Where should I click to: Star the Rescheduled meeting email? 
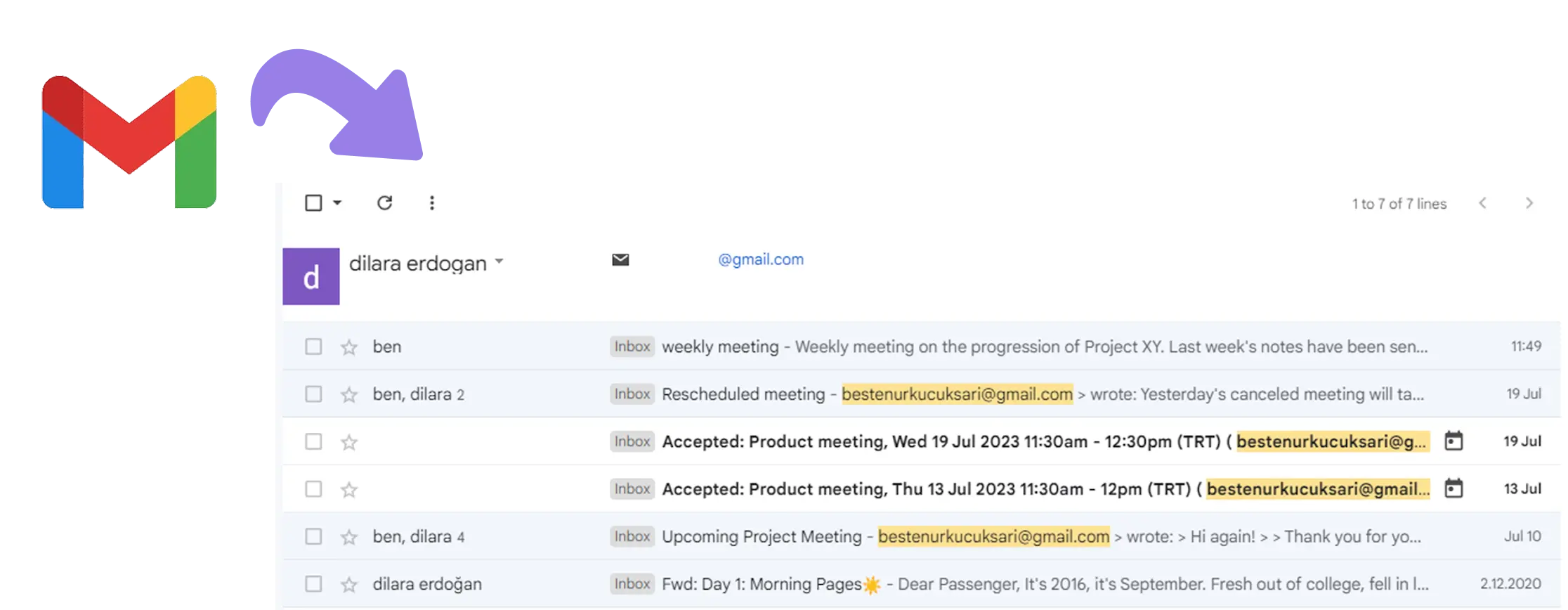[x=349, y=394]
